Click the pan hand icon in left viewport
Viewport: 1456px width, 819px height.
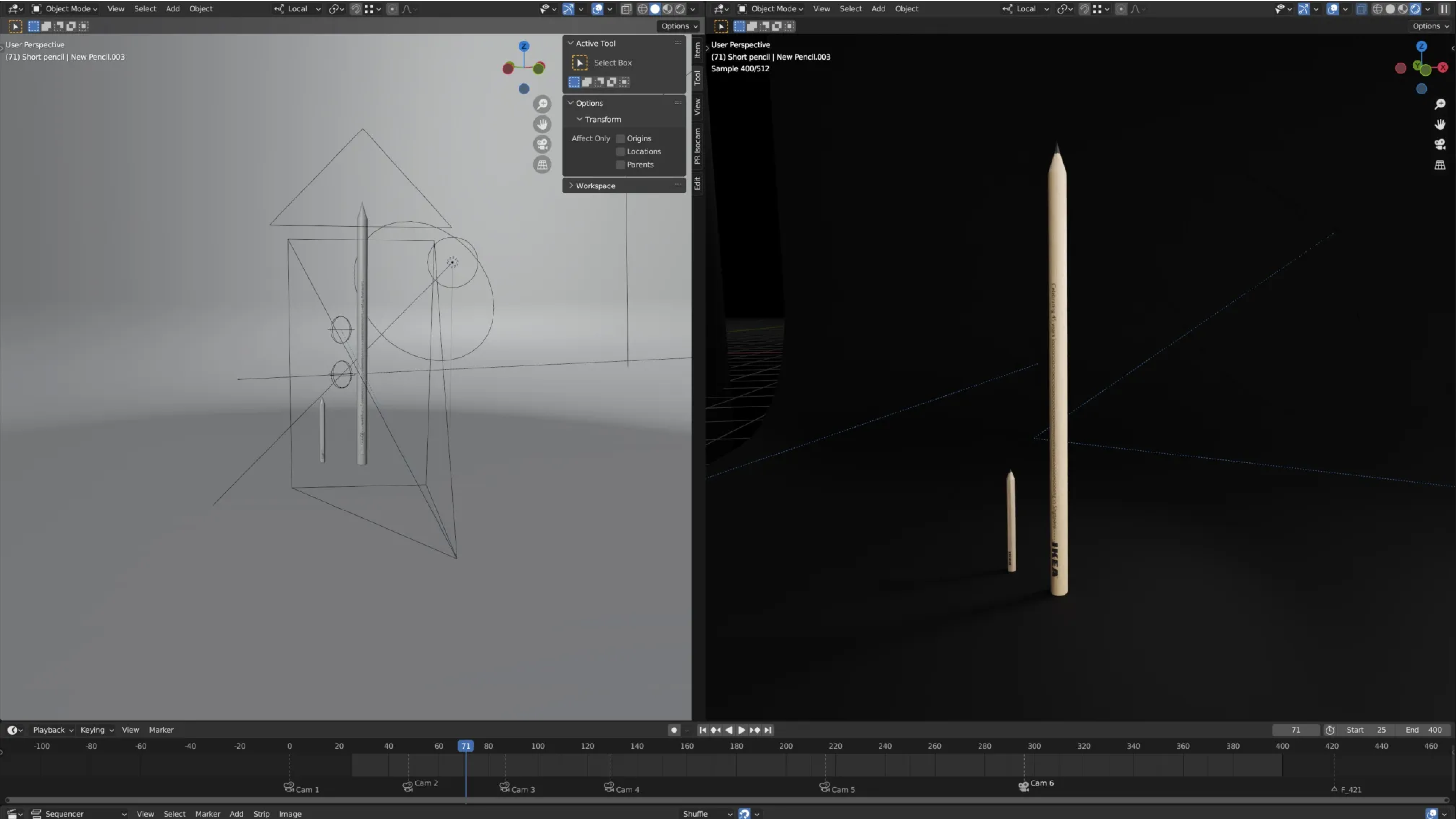542,124
